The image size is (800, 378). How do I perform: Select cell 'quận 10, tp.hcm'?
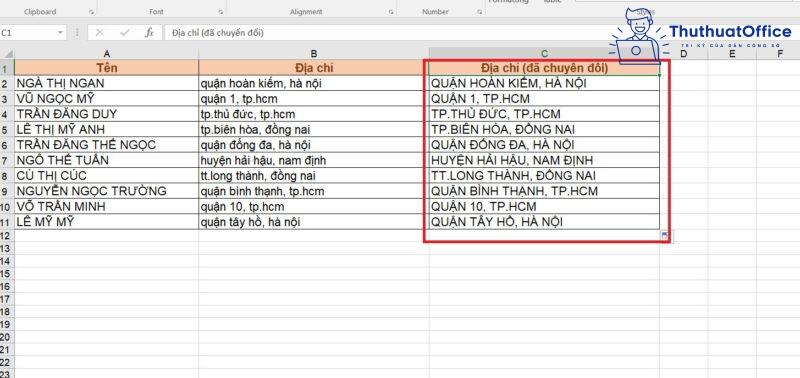[x=314, y=207]
